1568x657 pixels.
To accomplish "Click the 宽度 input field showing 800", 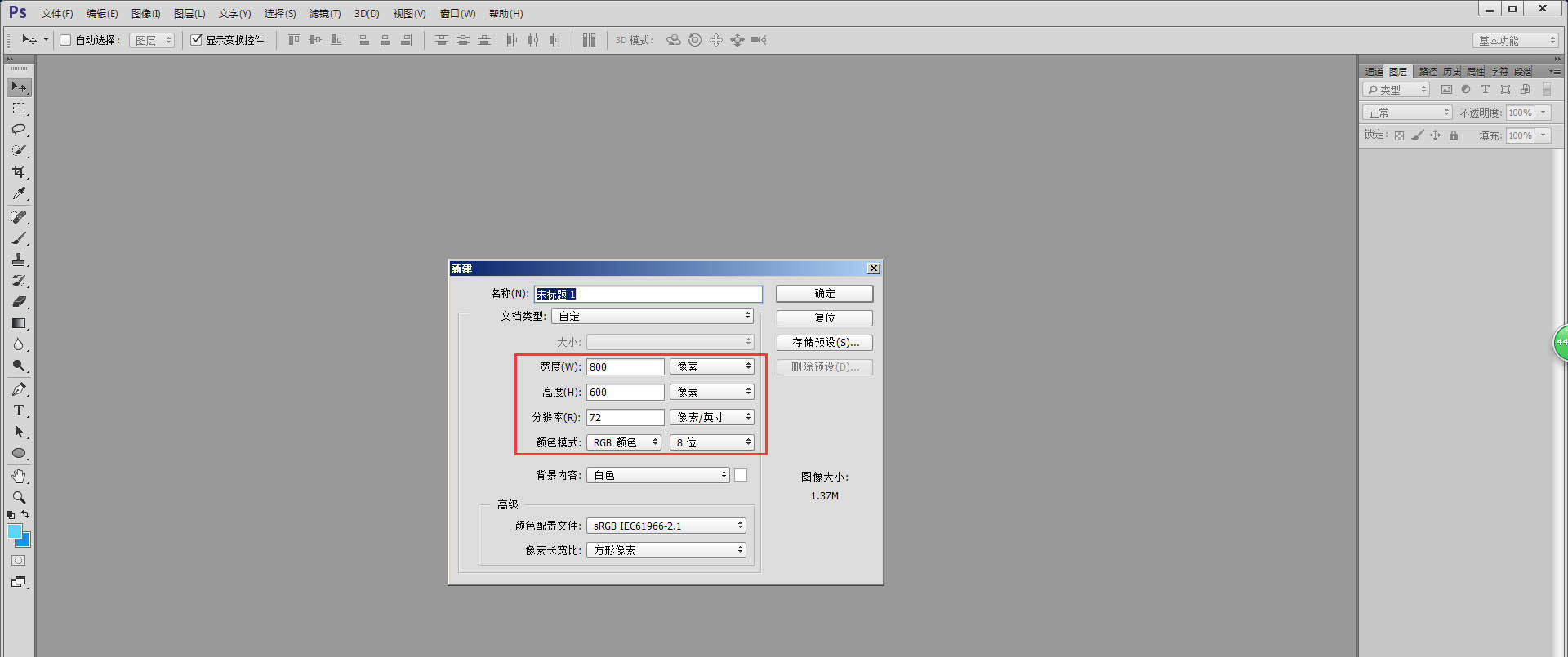I will 626,367.
